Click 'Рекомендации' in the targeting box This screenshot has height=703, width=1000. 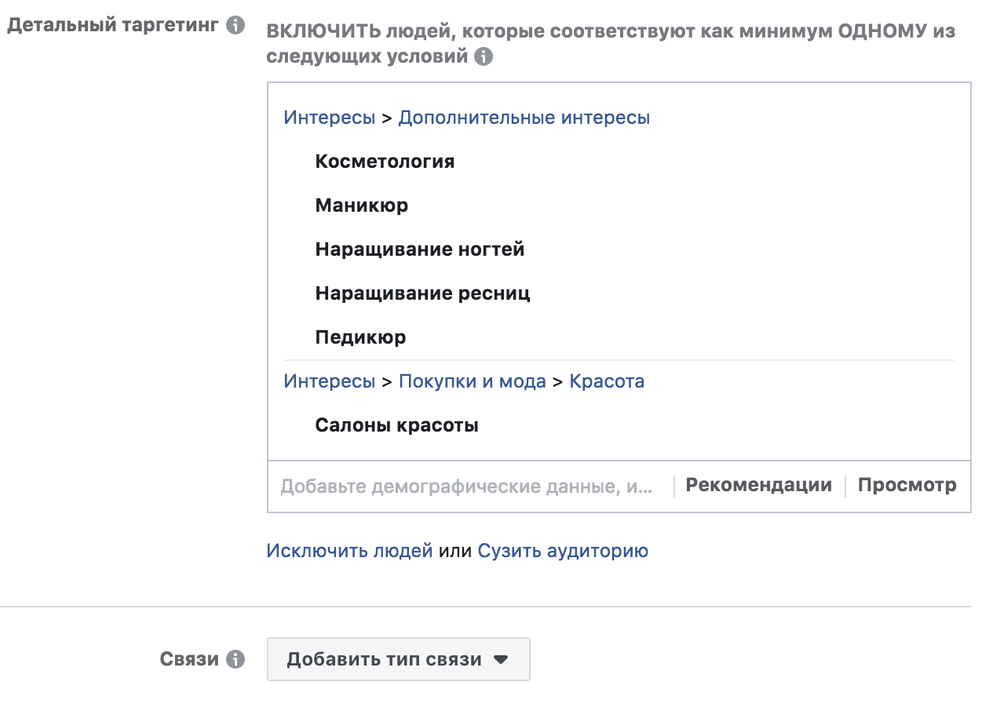coord(758,485)
